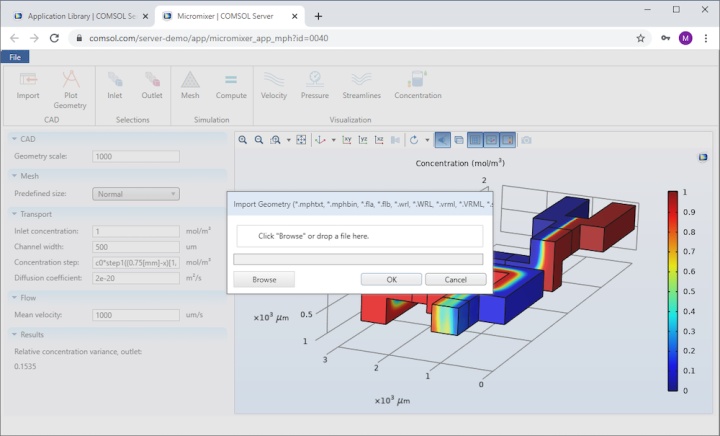The height and width of the screenshot is (436, 720).
Task: Click the Concentration step field
Action: pos(136,263)
